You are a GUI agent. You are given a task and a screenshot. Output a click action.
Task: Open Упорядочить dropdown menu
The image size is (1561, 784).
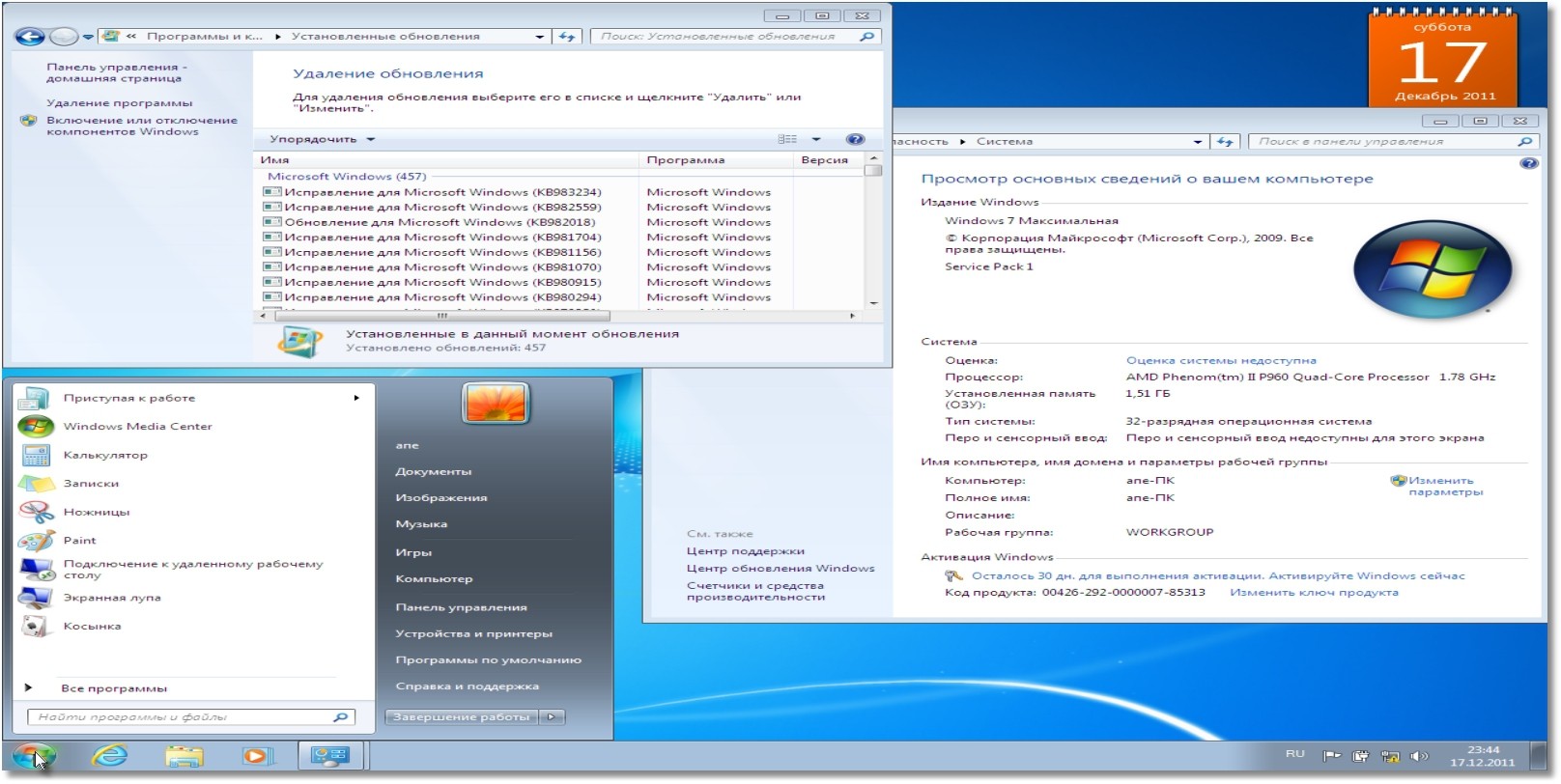322,139
